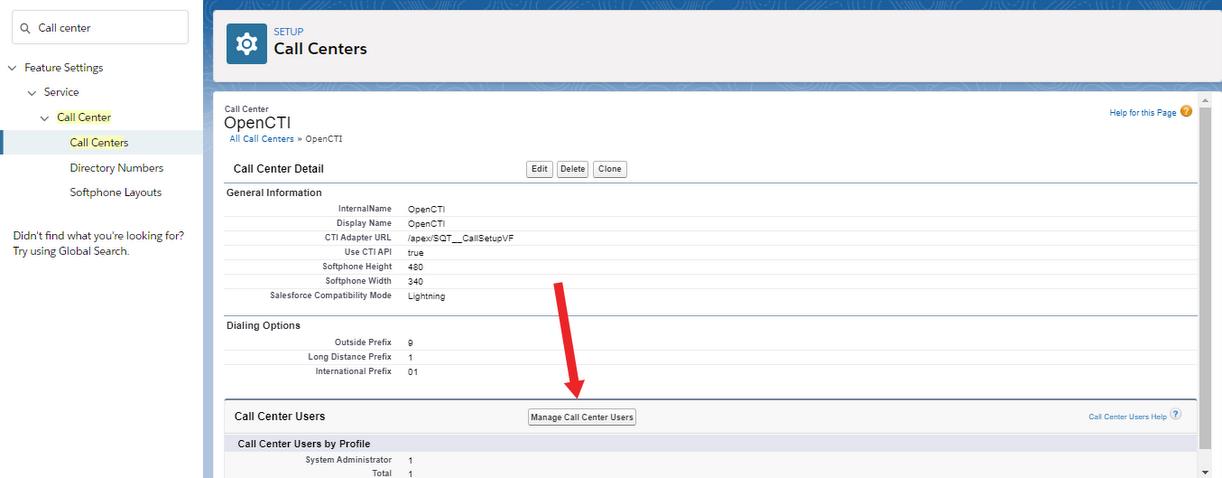Click the System Administrator profile label
1222x478 pixels.
[x=348, y=459]
